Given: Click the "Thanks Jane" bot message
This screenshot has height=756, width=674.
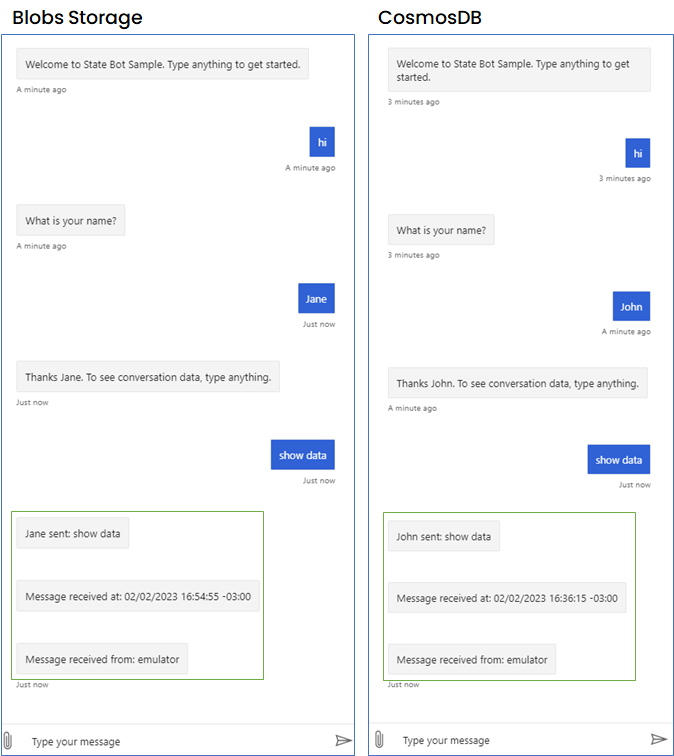Looking at the screenshot, I should tap(148, 377).
